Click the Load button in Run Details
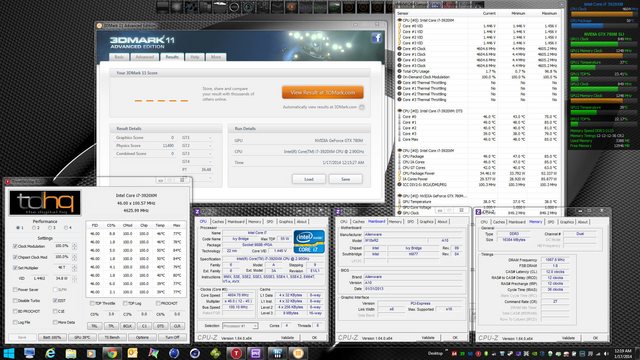The image size is (640, 360). [x=309, y=179]
